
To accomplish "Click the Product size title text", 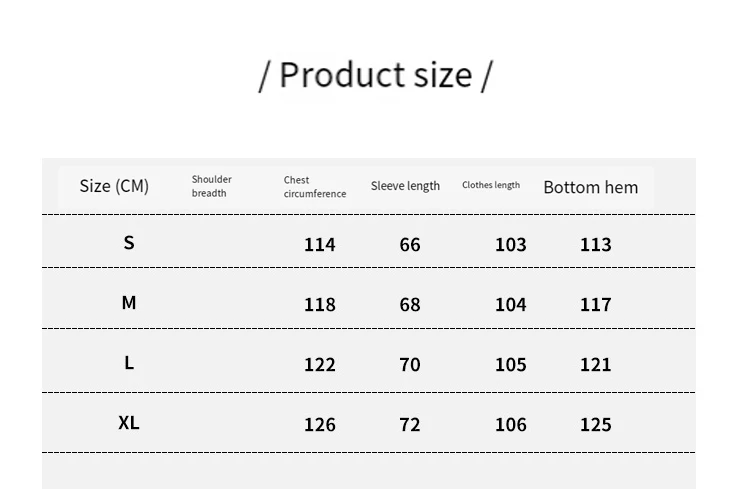I will tap(375, 75).
